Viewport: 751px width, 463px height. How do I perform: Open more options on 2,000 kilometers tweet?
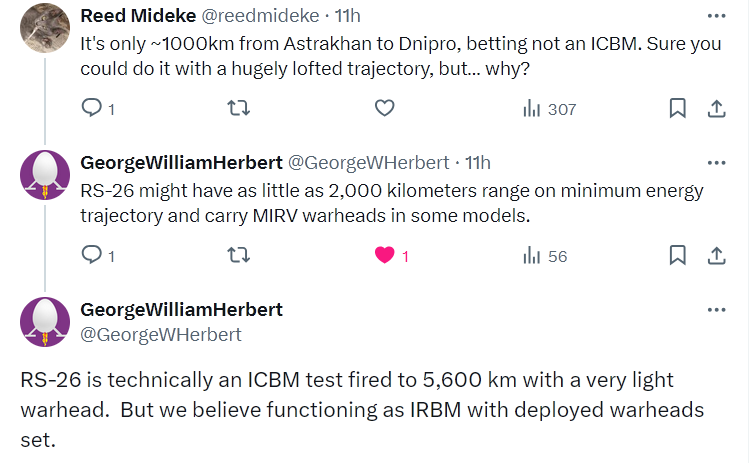tap(716, 162)
